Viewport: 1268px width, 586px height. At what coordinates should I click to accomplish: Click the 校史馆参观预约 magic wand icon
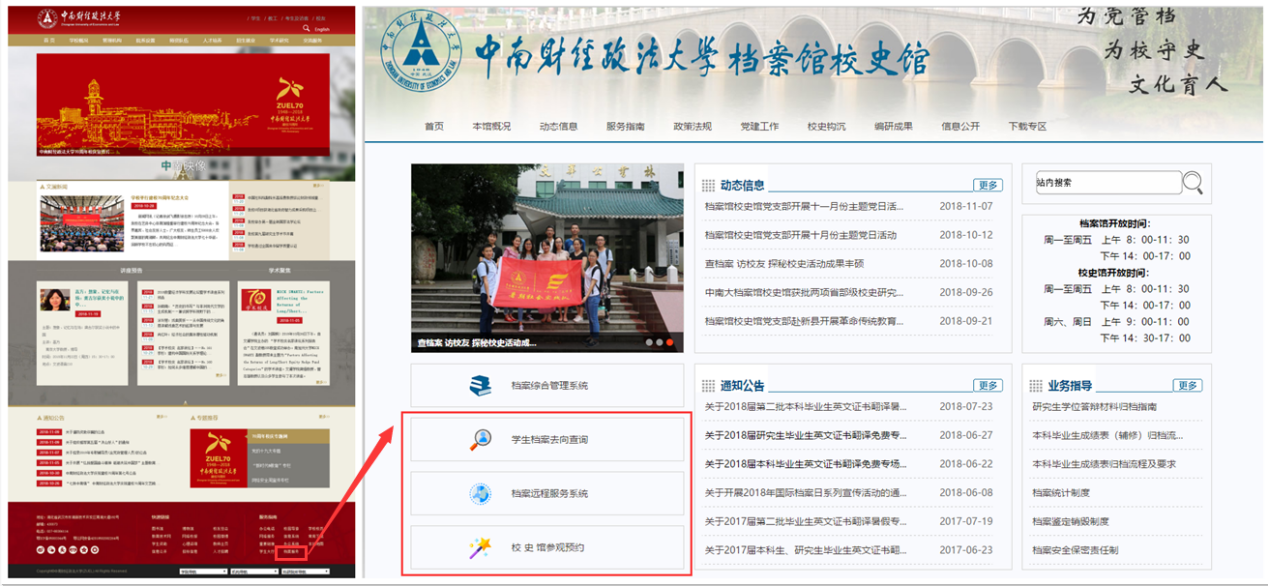(x=481, y=547)
